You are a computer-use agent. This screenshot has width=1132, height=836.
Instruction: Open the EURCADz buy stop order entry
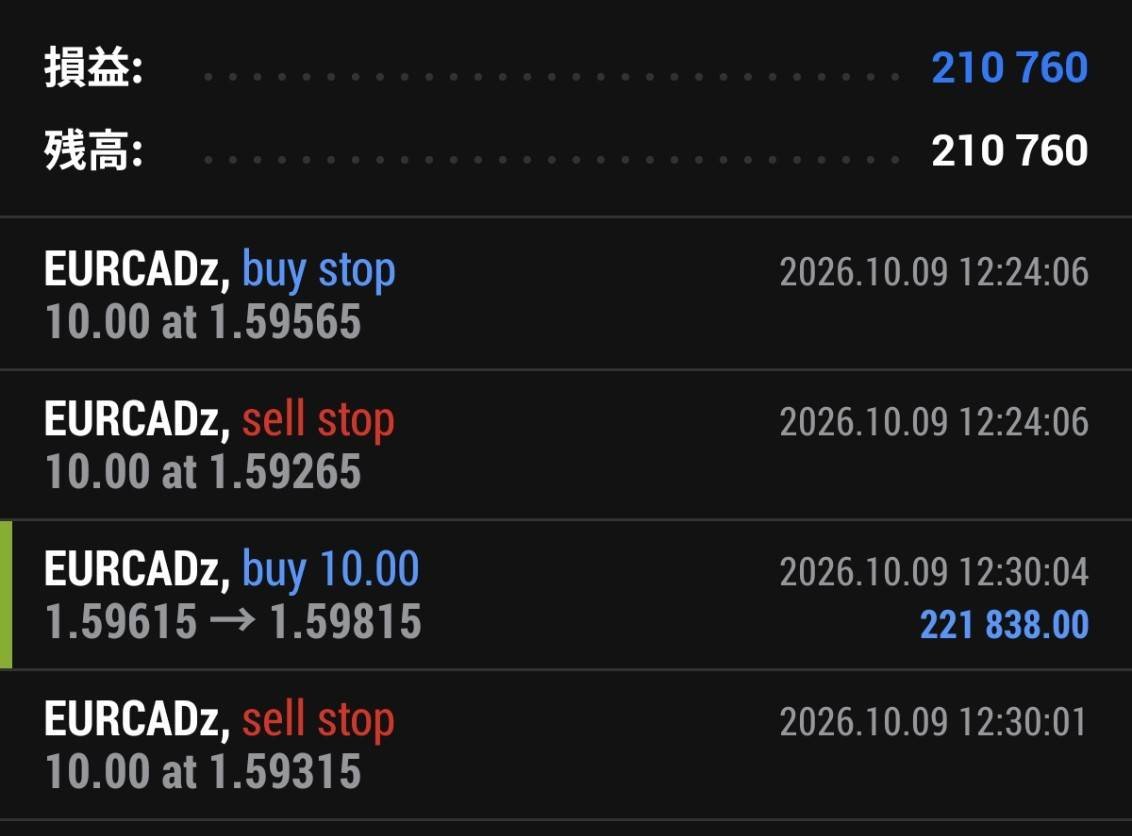pos(566,294)
